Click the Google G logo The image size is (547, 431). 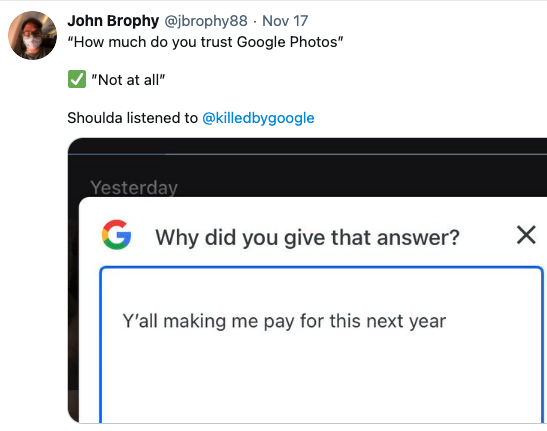pos(117,235)
